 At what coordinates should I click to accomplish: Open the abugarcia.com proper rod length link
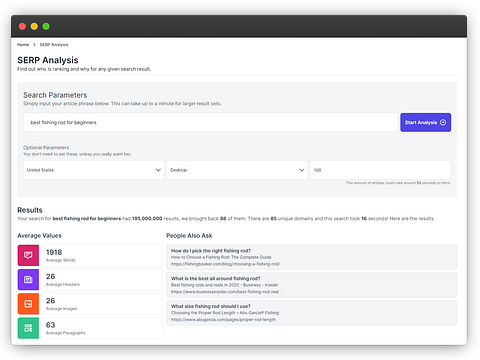point(223,319)
